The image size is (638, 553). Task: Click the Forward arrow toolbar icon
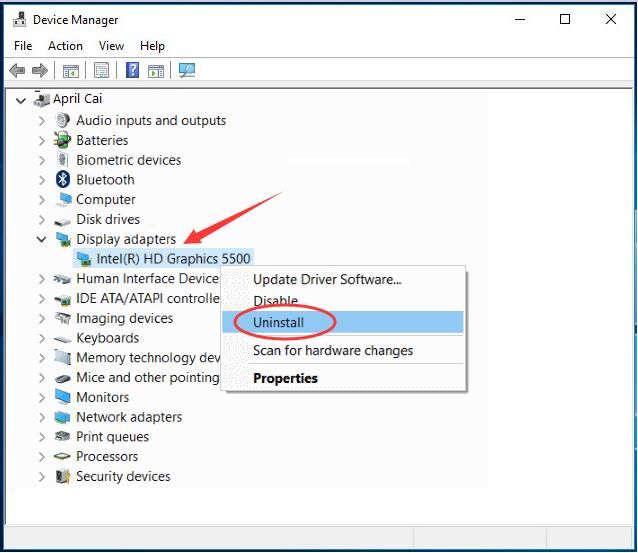(x=40, y=71)
